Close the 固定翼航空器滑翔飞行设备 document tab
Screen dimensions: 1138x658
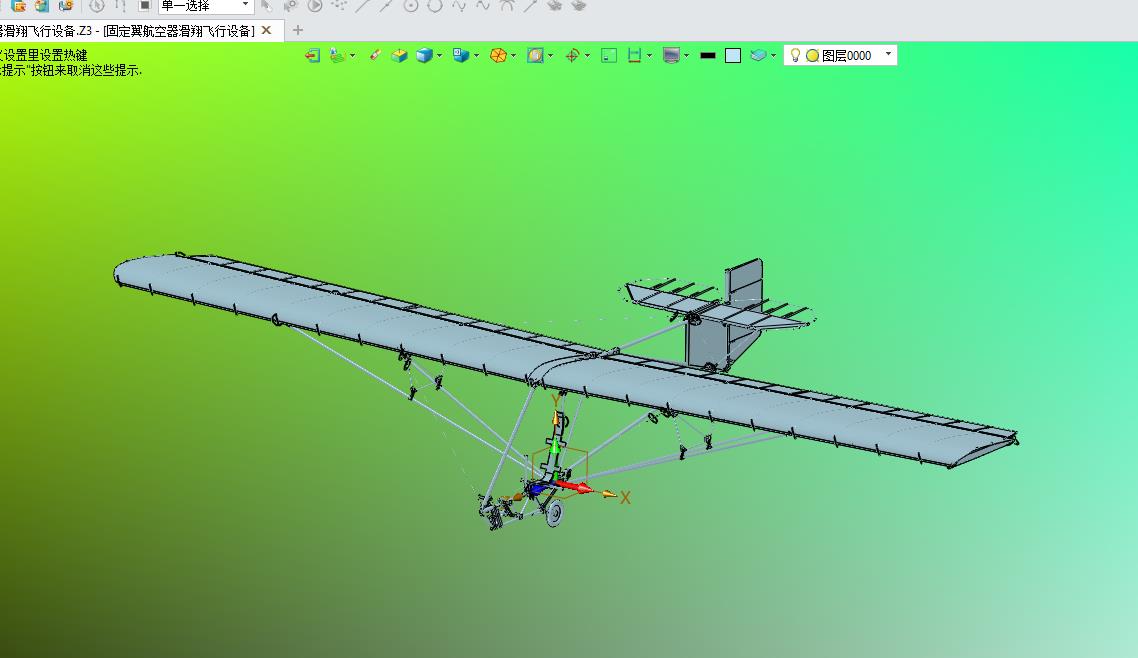click(266, 30)
